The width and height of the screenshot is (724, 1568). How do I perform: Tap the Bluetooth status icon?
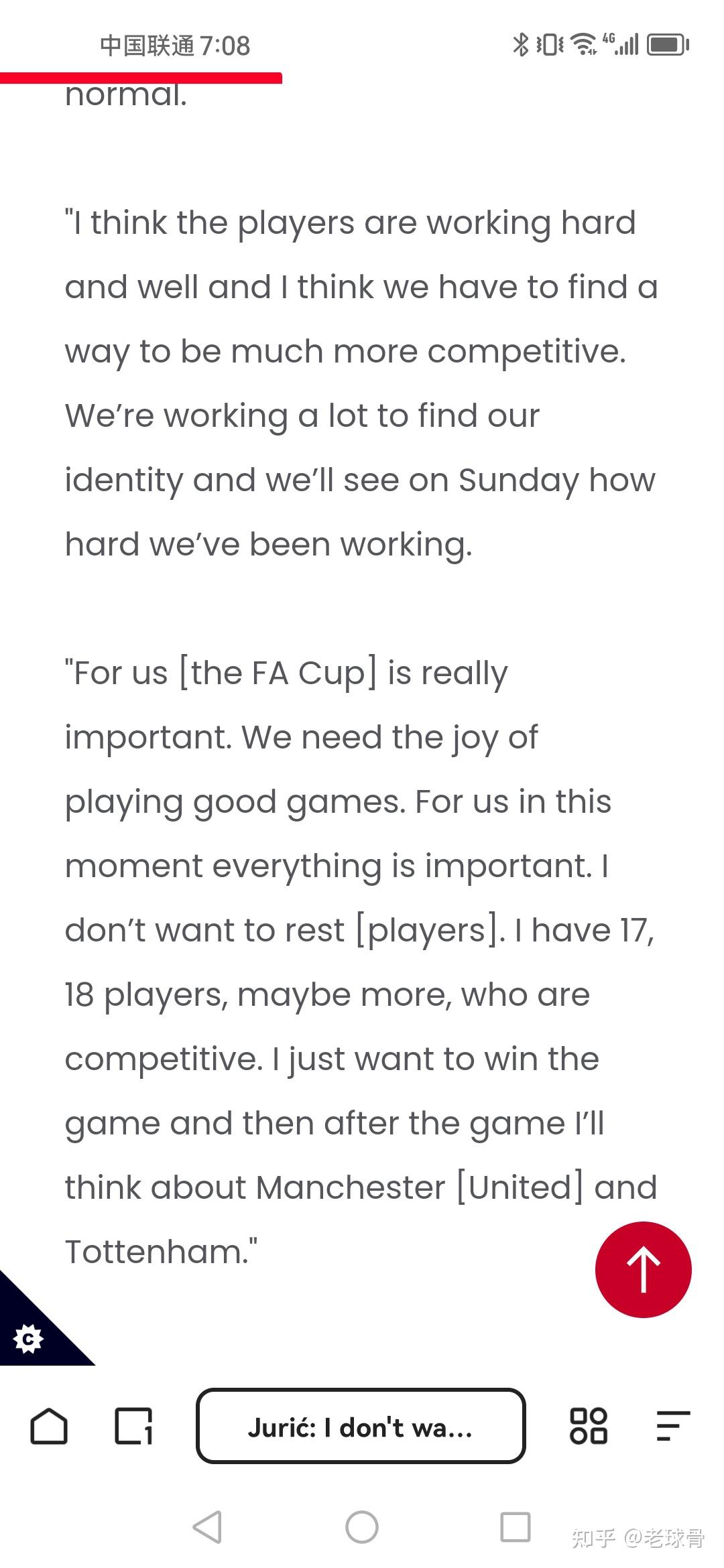click(520, 44)
